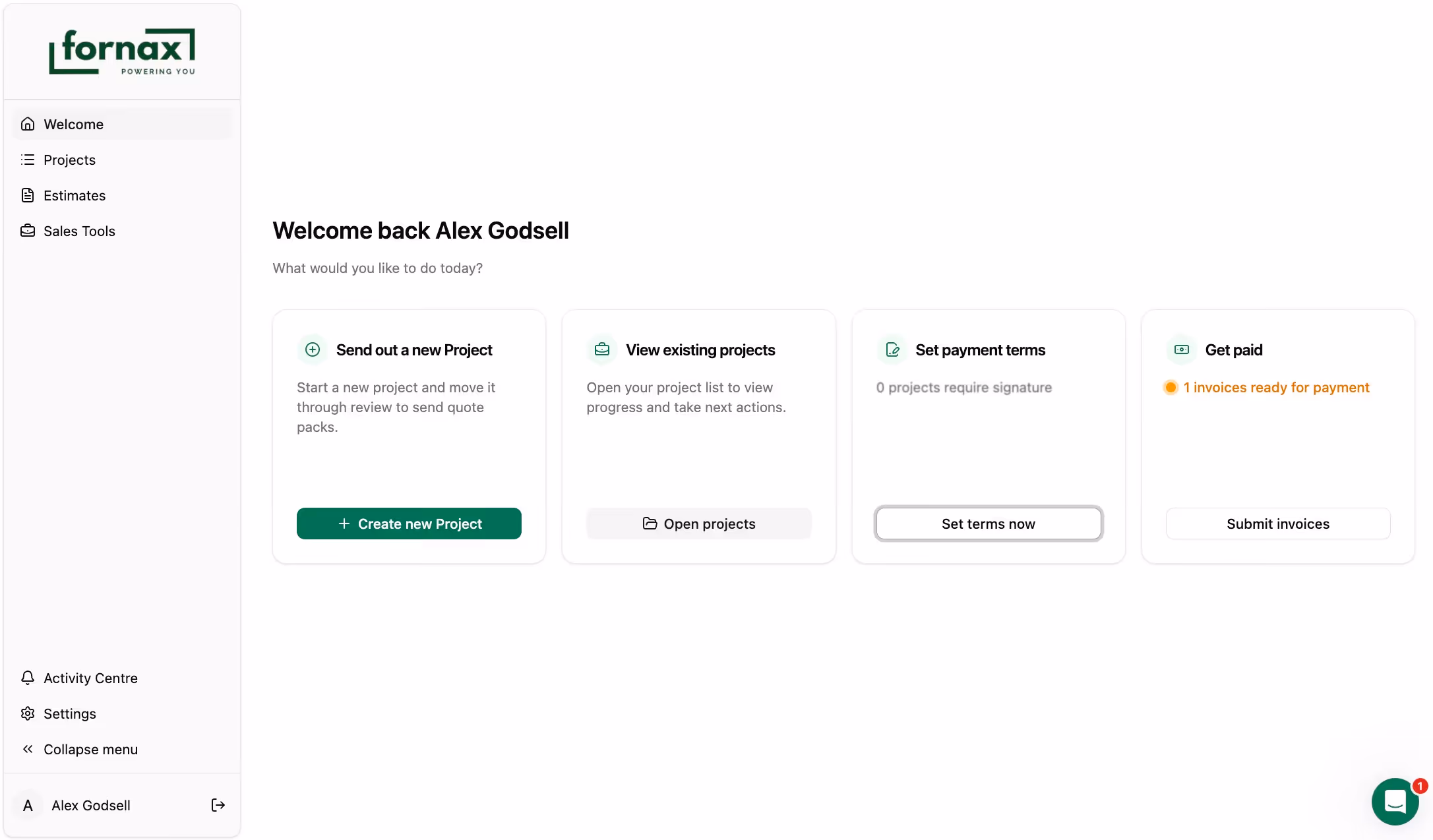1433x840 pixels.
Task: Click the Set terms now button
Action: pos(989,524)
